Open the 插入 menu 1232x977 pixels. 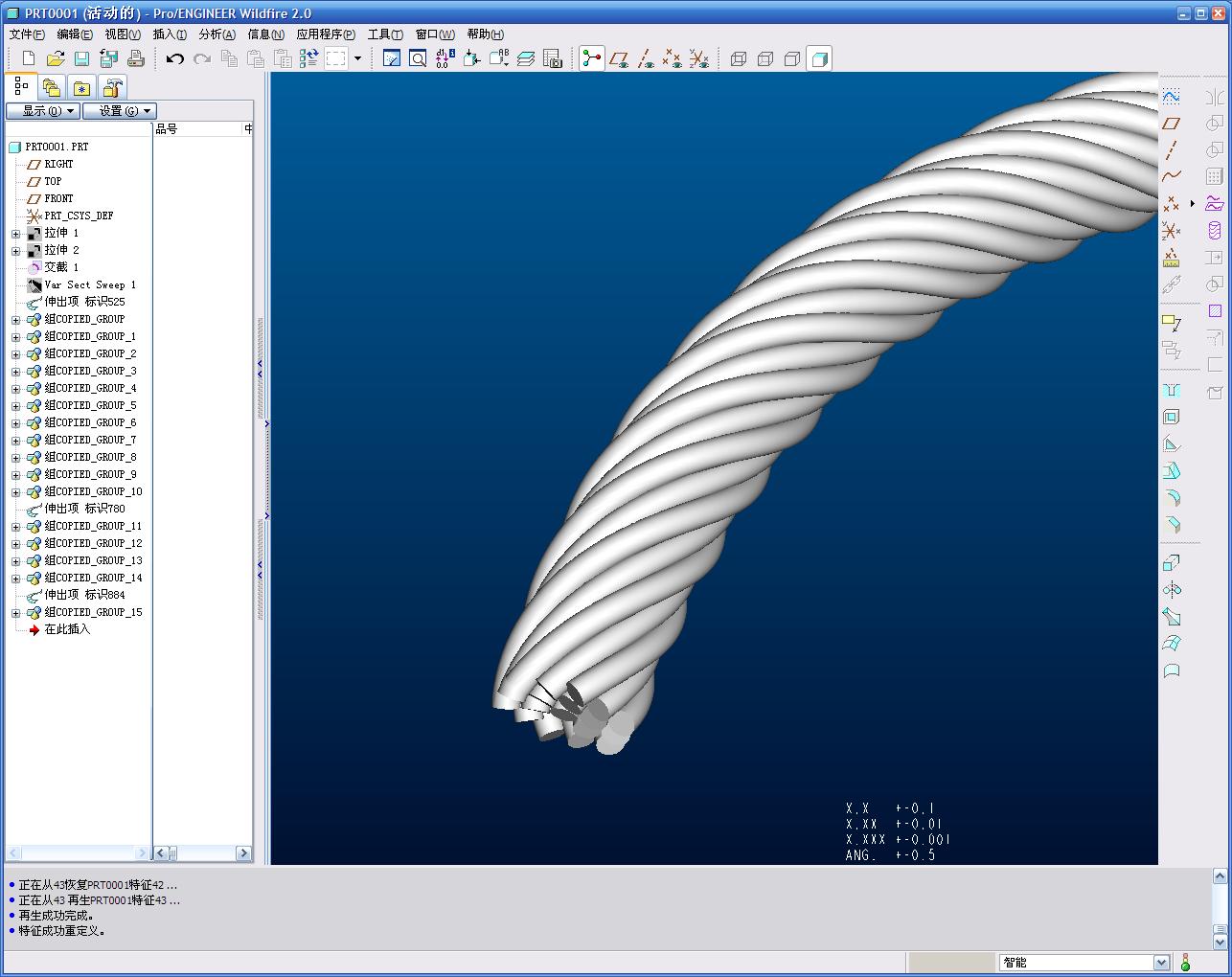click(x=171, y=34)
